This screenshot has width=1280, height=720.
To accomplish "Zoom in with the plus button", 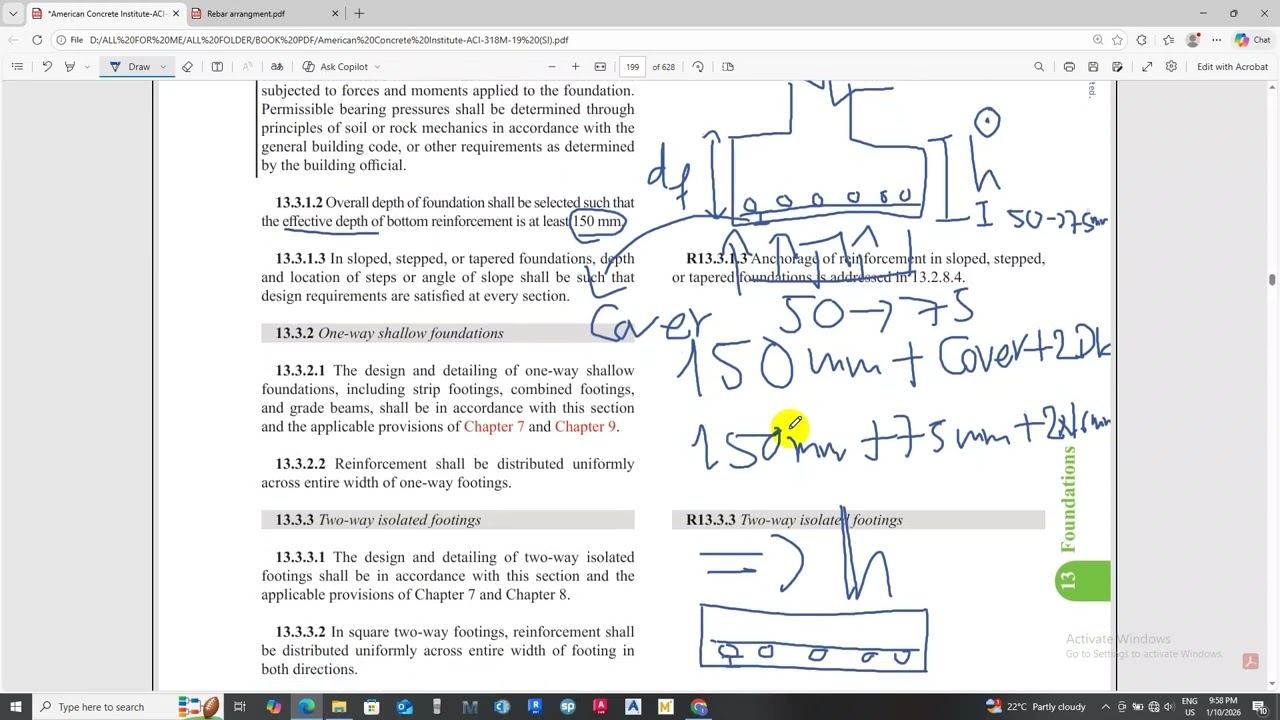I will [575, 67].
